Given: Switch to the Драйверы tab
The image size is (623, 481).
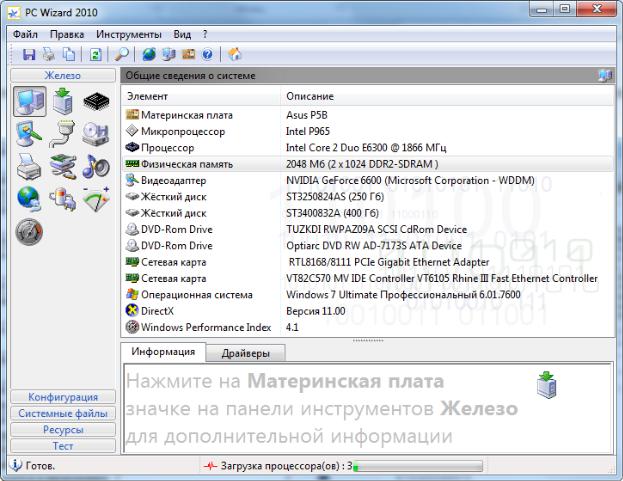Looking at the screenshot, I should [x=246, y=353].
